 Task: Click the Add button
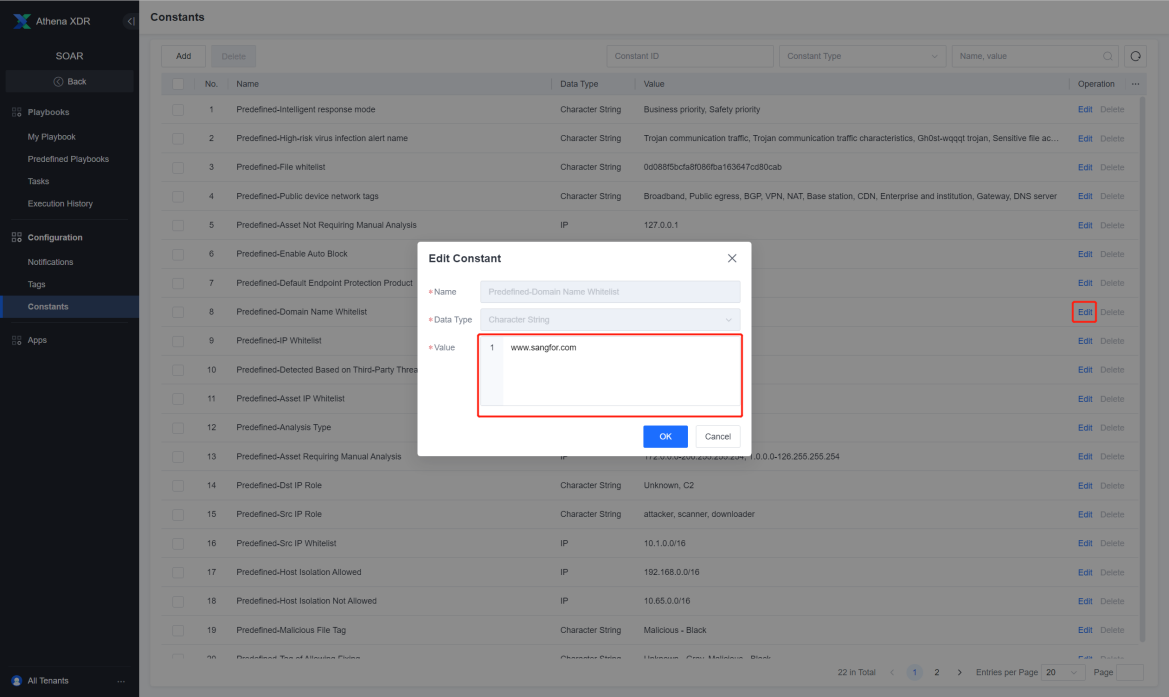(183, 56)
